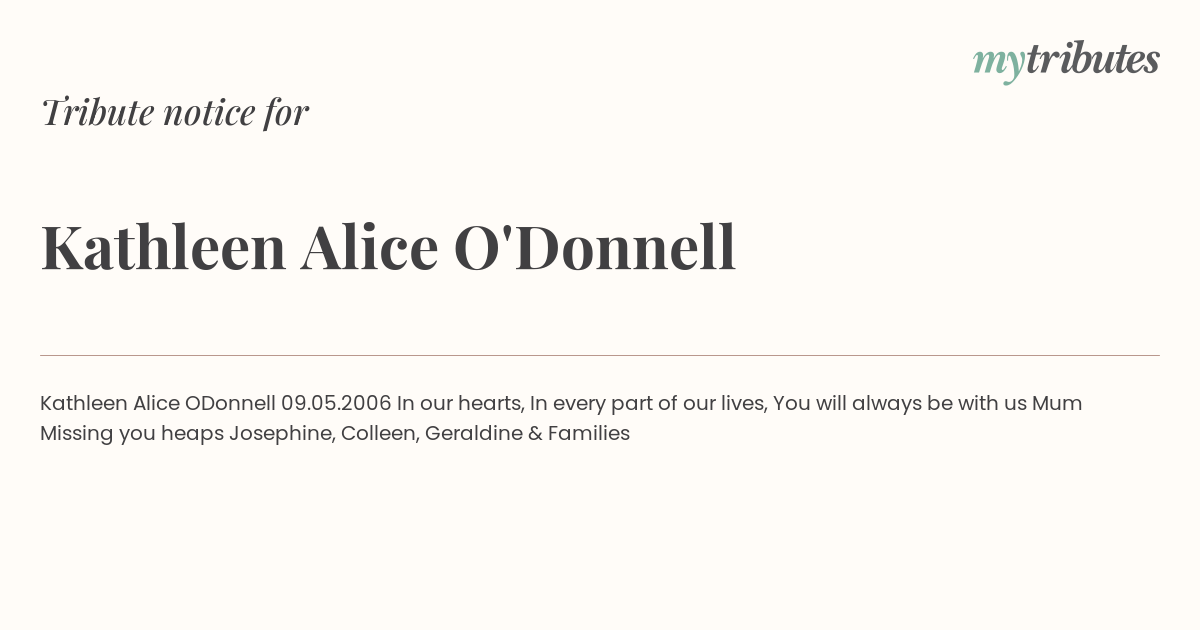Screen dimensions: 1200x630
Task: Click the word "Tribute" in the italic heading
Action: [97, 112]
